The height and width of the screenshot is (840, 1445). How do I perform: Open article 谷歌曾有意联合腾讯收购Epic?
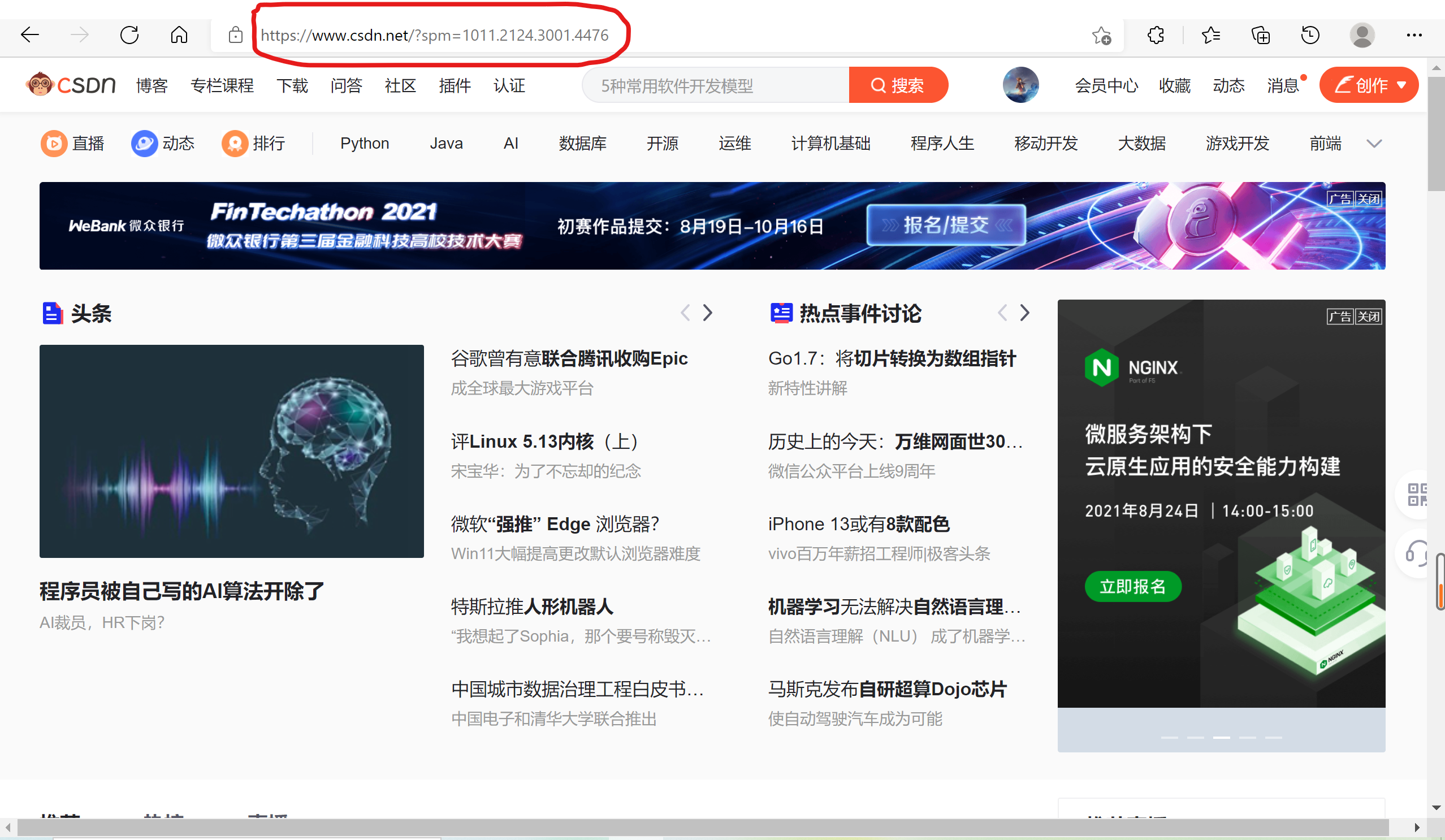pyautogui.click(x=569, y=358)
